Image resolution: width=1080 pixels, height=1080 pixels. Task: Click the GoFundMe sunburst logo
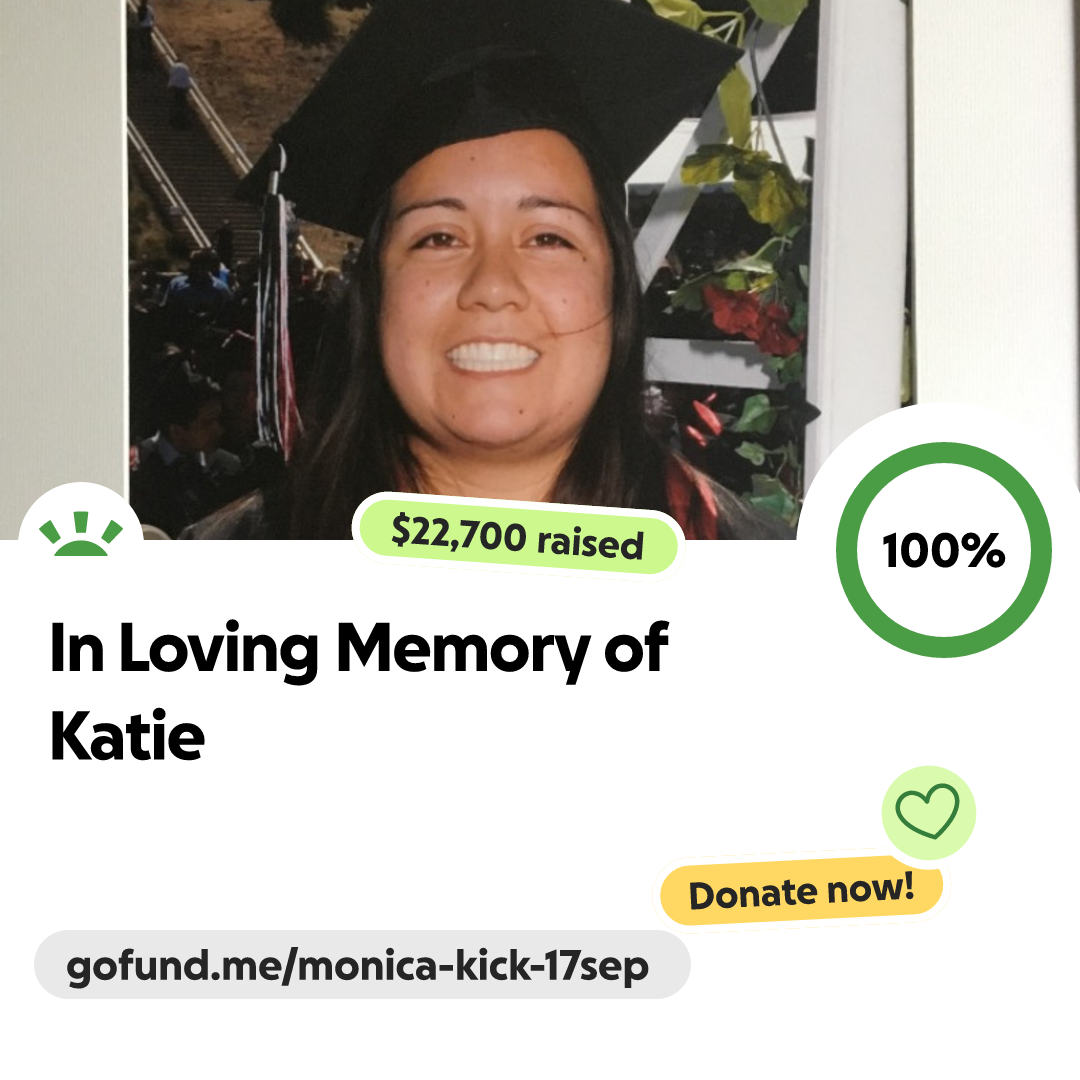click(x=81, y=534)
